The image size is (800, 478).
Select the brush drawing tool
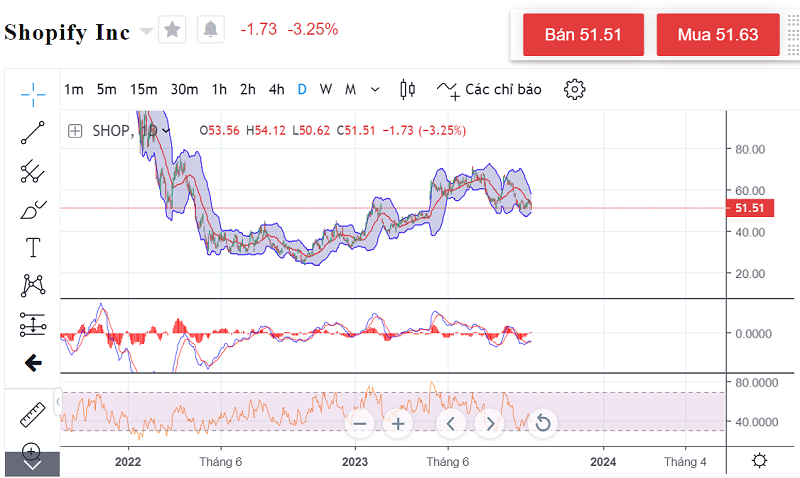[33, 209]
